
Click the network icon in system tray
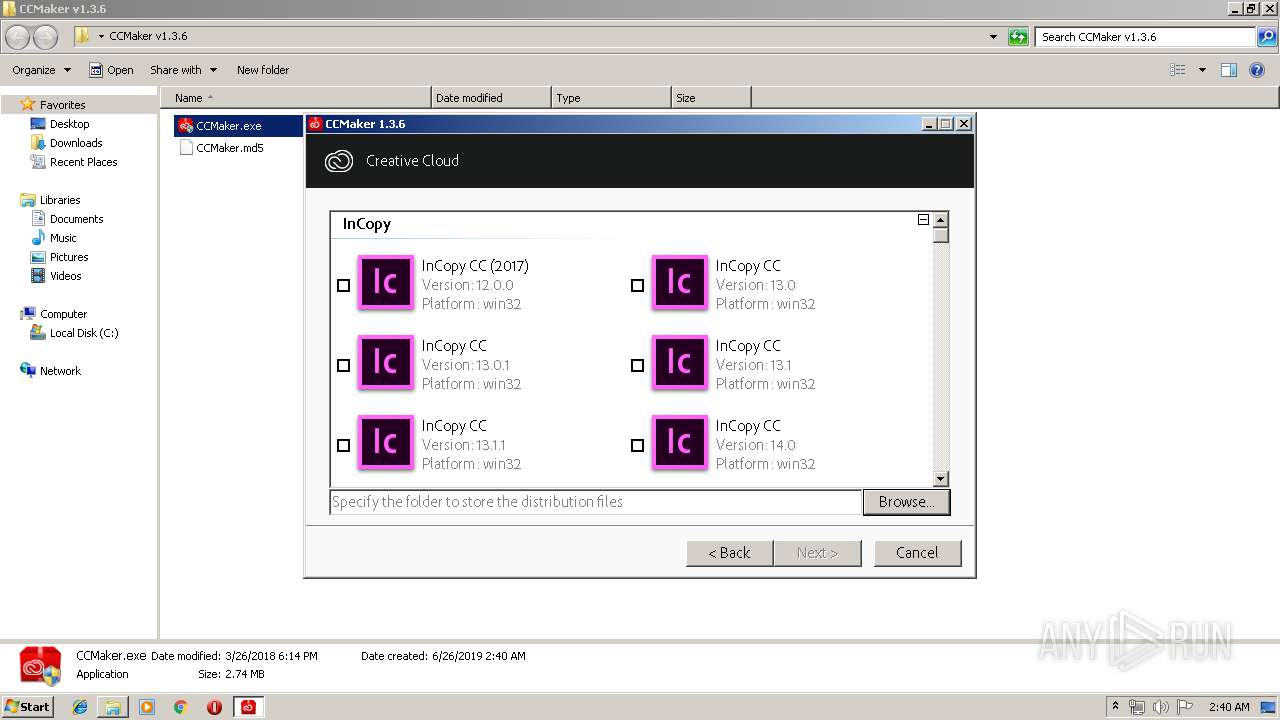[x=1137, y=707]
